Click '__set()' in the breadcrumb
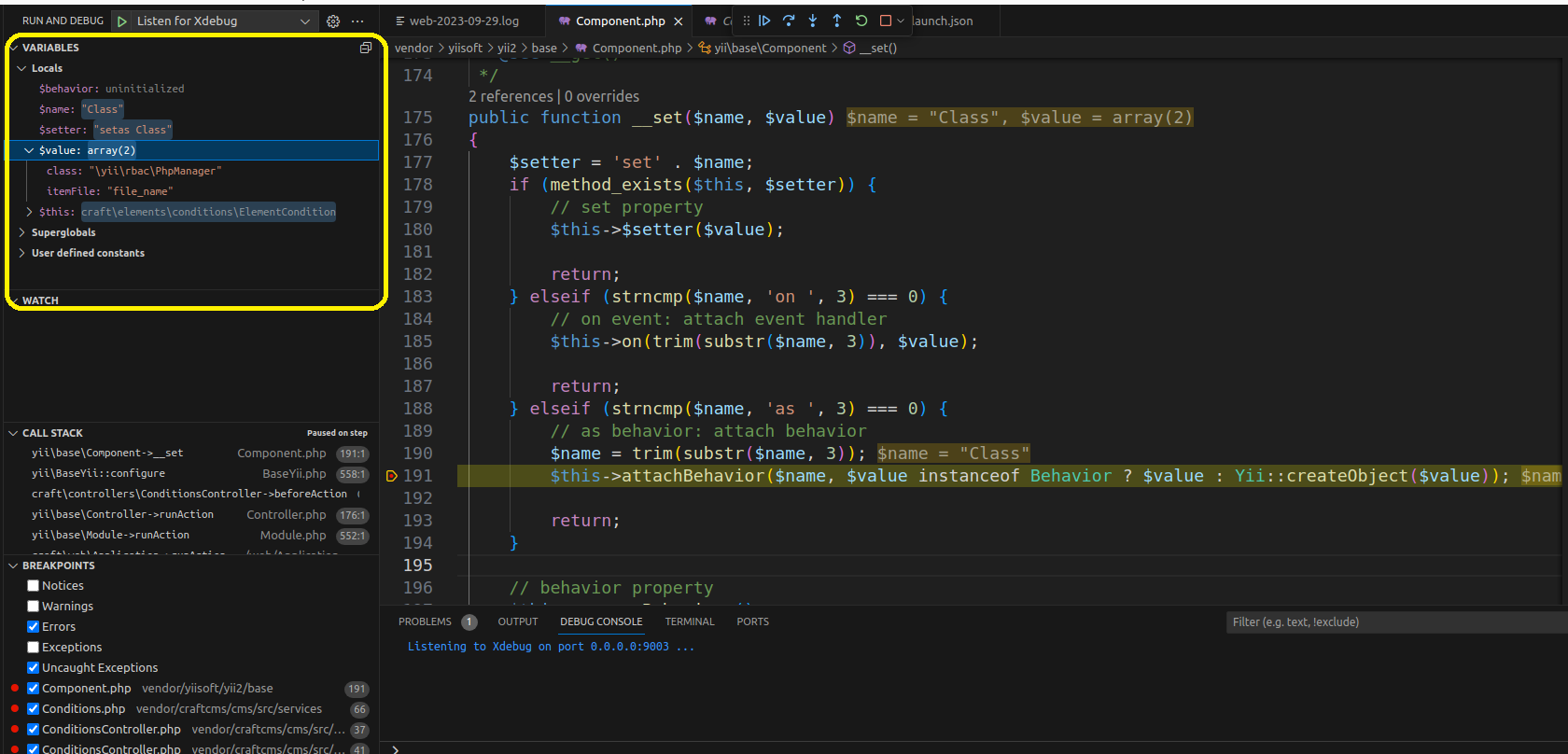This screenshot has height=754, width=1568. point(878,48)
